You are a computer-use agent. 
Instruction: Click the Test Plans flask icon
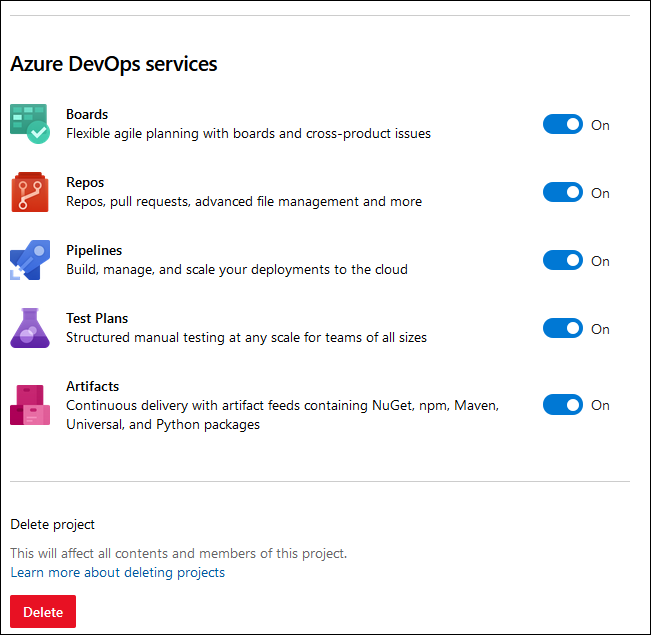[30, 328]
